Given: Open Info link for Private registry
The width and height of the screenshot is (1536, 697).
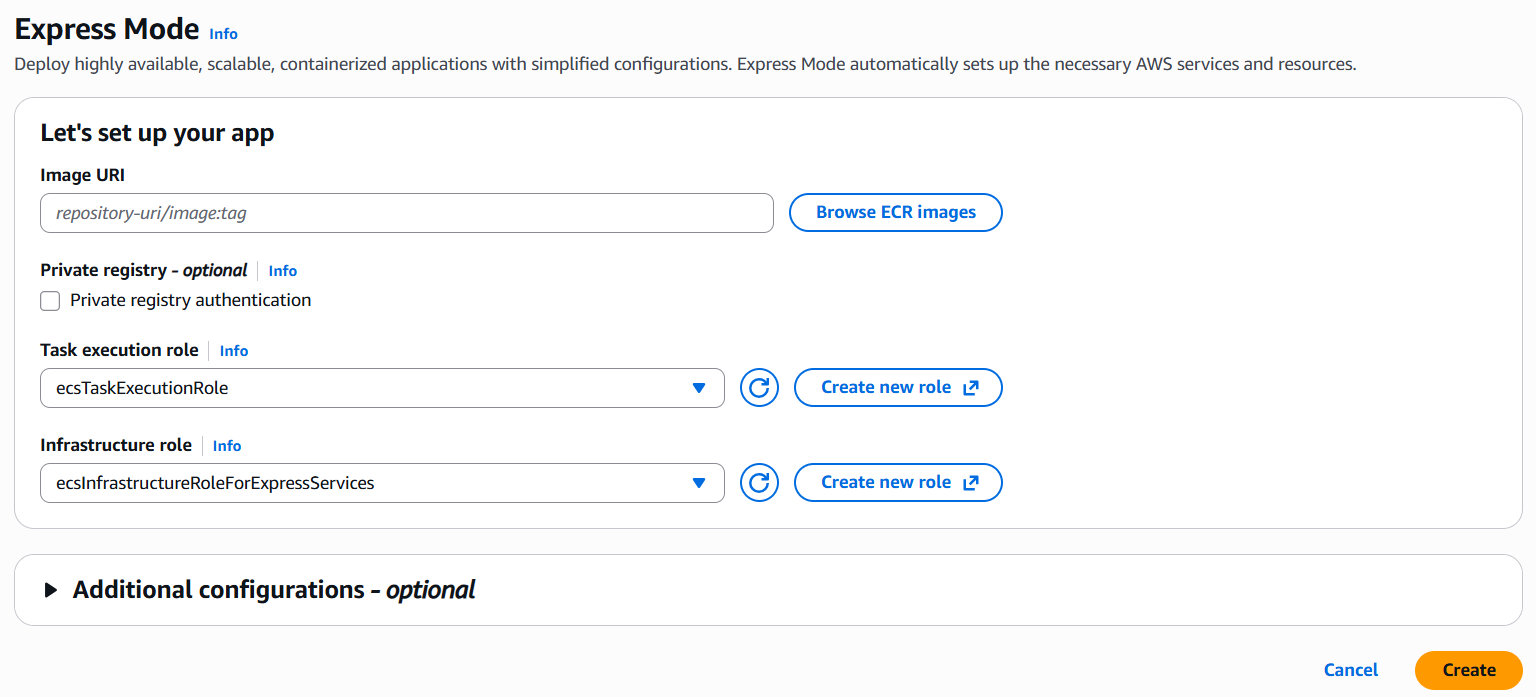Looking at the screenshot, I should pos(283,271).
